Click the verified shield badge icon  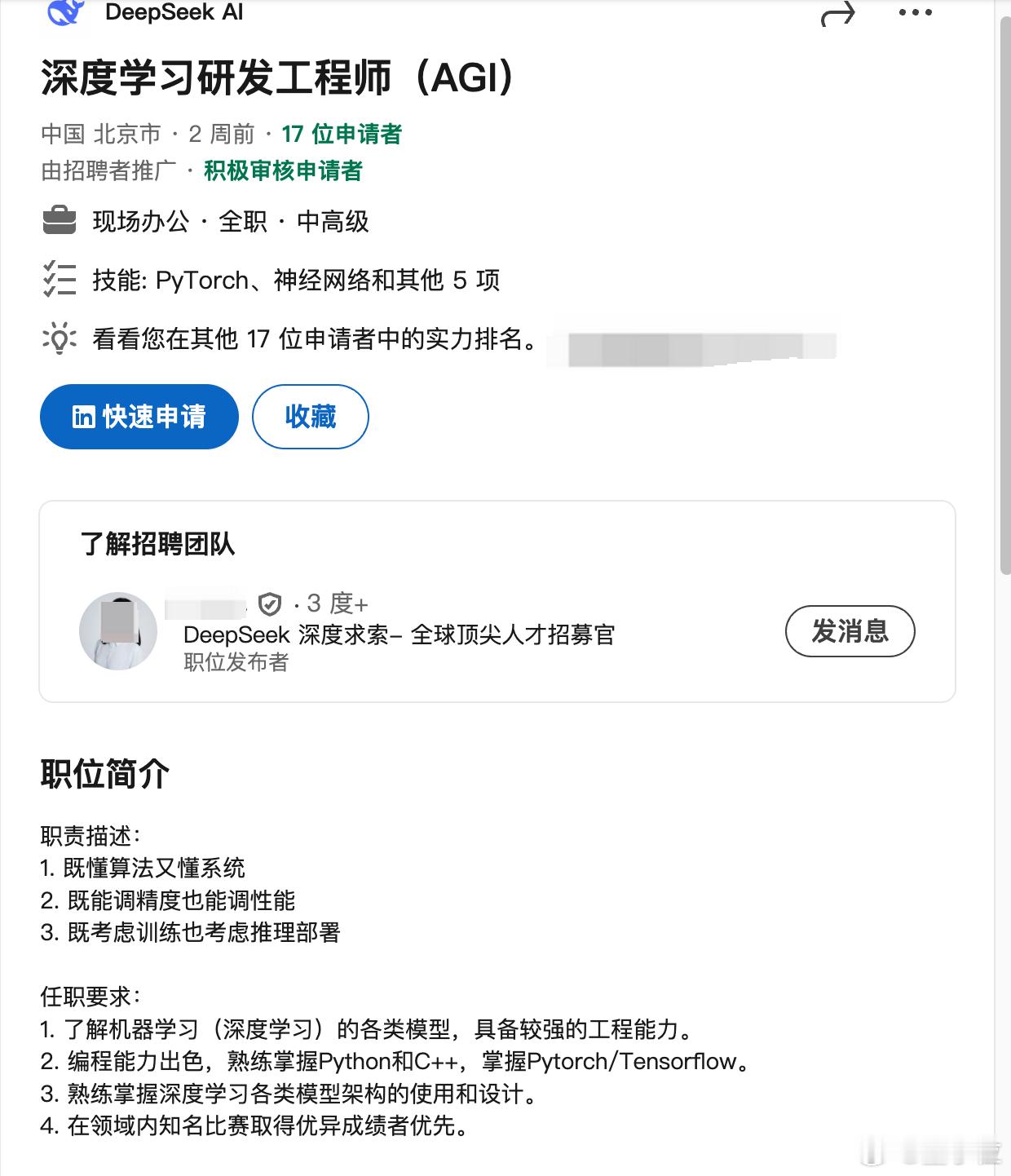[270, 604]
